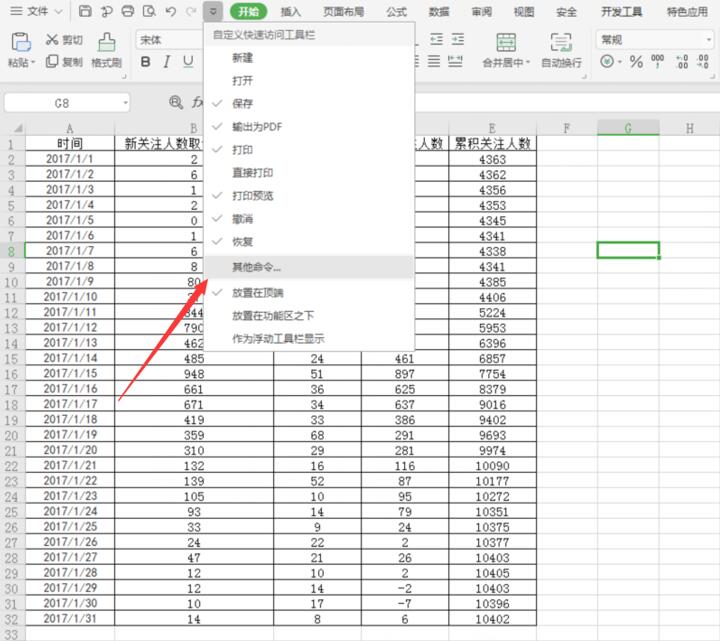Click the Print icon in quick access toolbar

[x=128, y=11]
